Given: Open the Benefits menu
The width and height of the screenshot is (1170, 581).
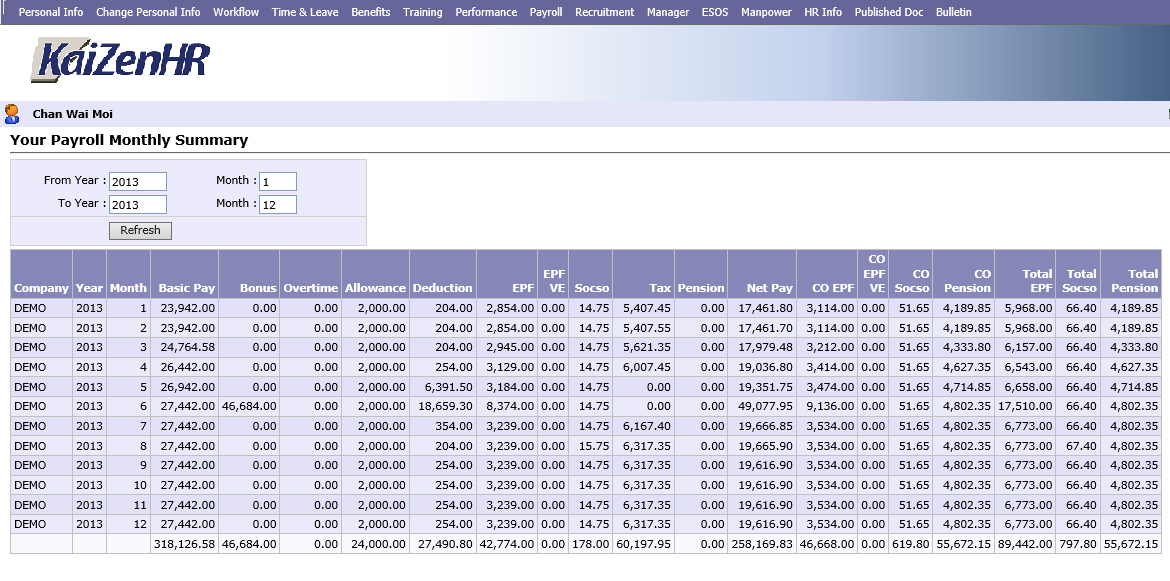Looking at the screenshot, I should pos(370,13).
